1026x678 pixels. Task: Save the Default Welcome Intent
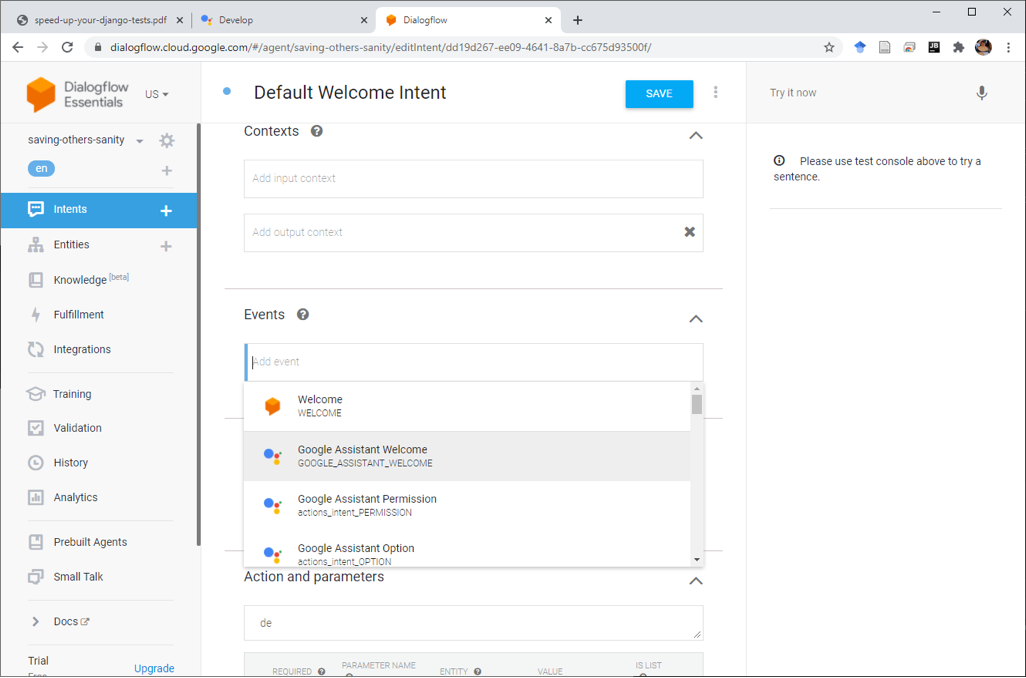(659, 94)
